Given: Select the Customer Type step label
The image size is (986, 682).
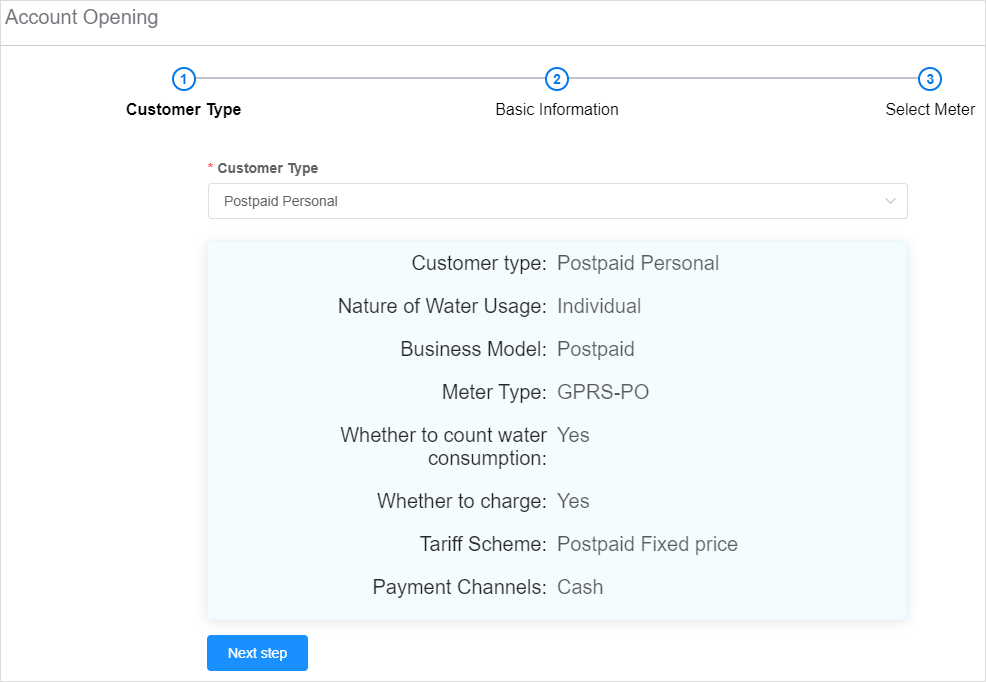Looking at the screenshot, I should coord(184,109).
